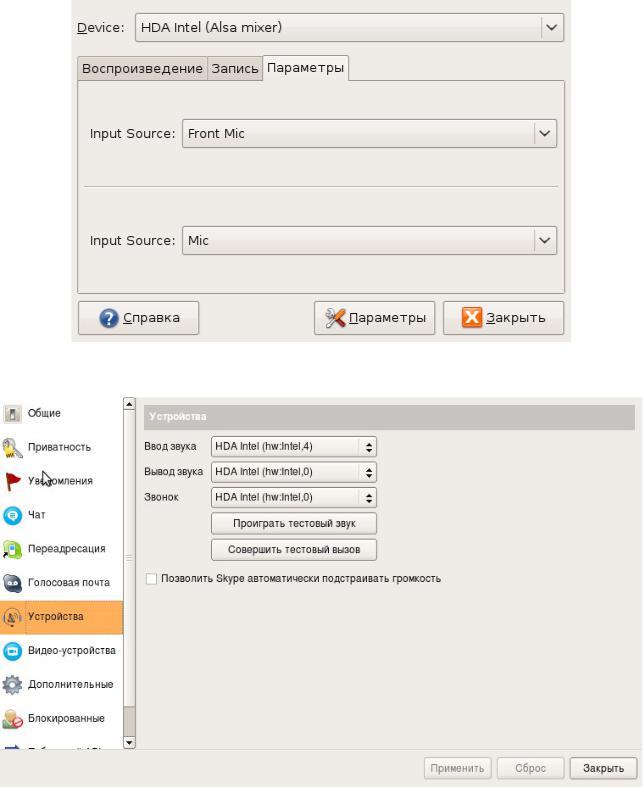Image resolution: width=643 pixels, height=787 pixels.
Task: Click the Video devices (Видео-устройства) icon
Action: click(x=12, y=651)
